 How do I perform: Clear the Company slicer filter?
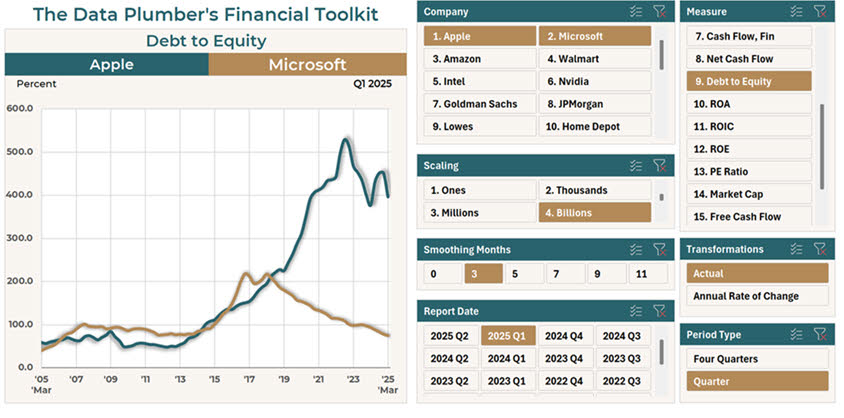(659, 12)
